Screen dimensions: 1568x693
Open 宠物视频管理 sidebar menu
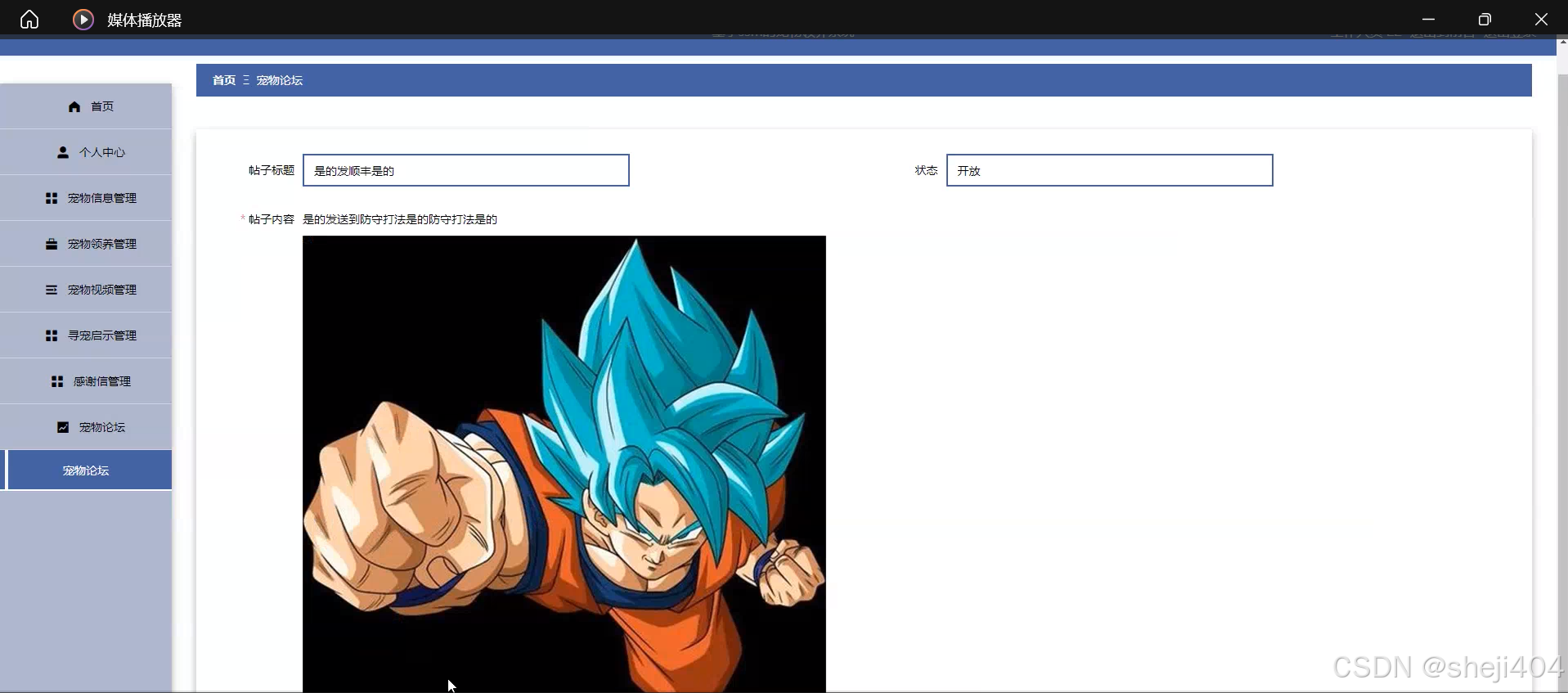tap(86, 290)
